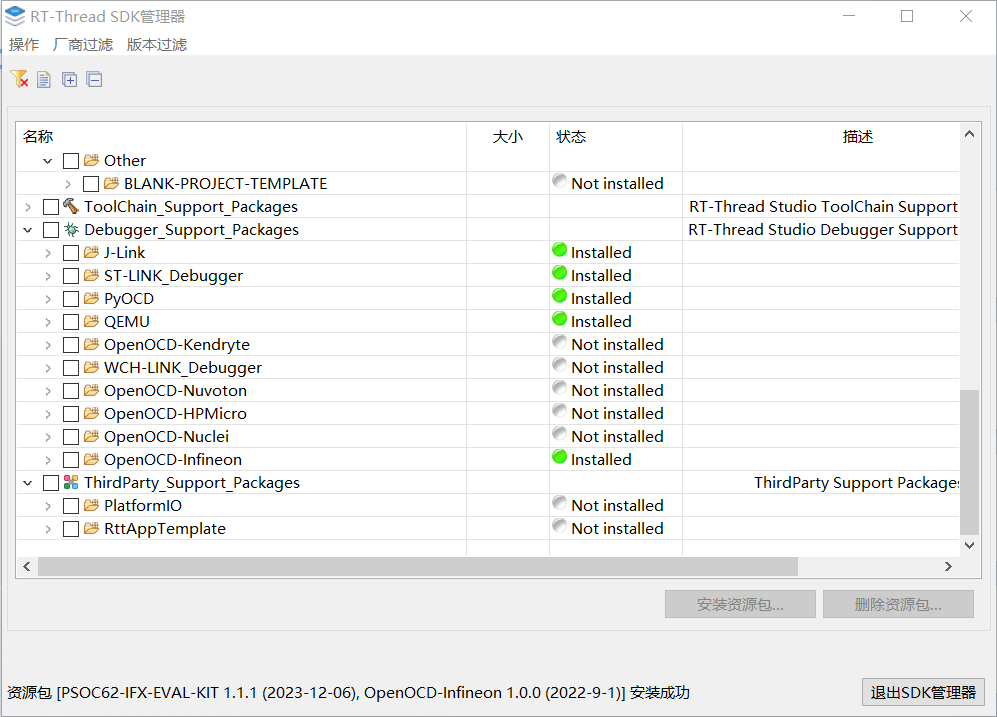Click the collapse all toolbar icon

(95, 79)
